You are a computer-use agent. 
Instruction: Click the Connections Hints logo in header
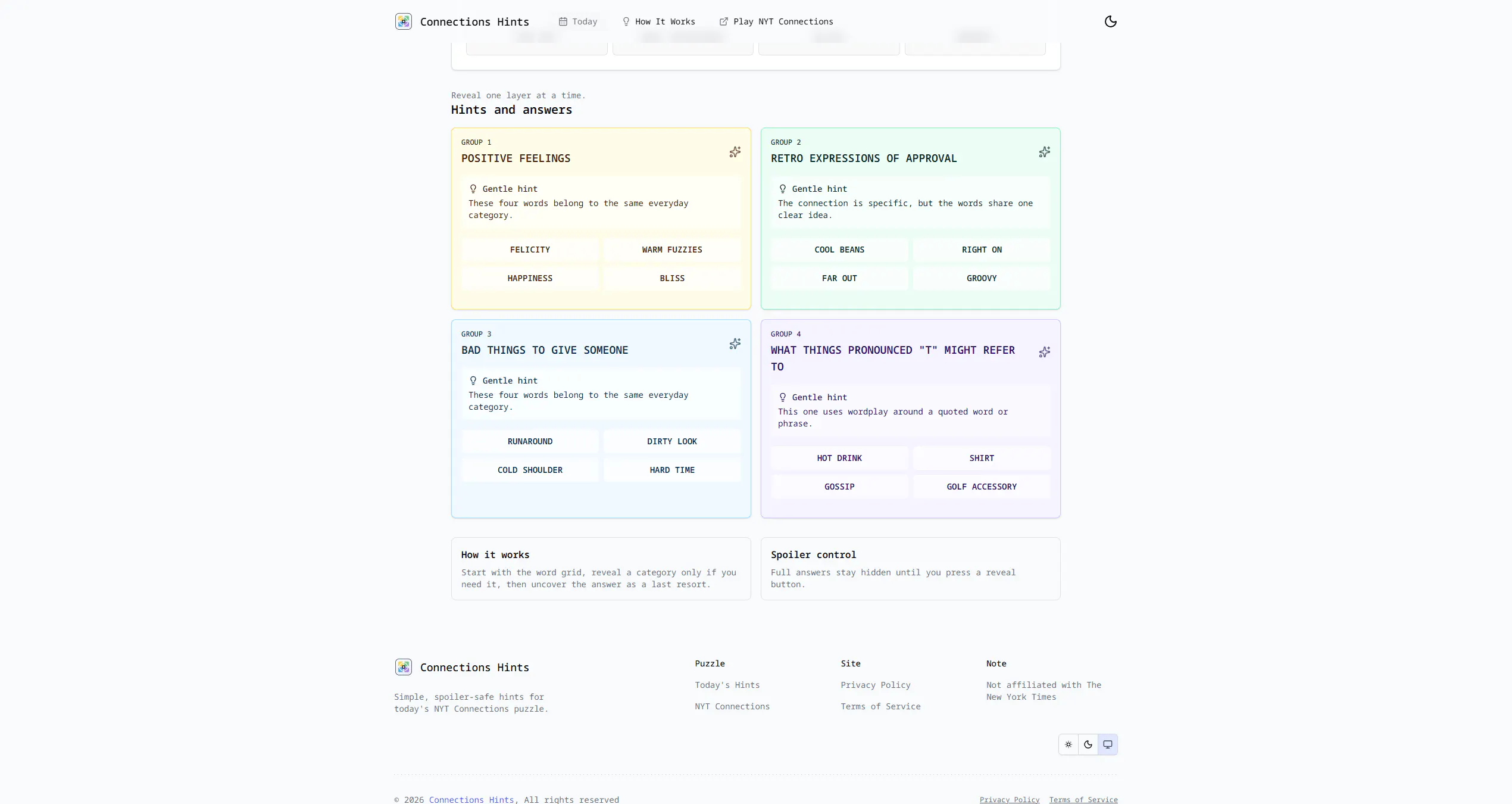click(x=404, y=21)
